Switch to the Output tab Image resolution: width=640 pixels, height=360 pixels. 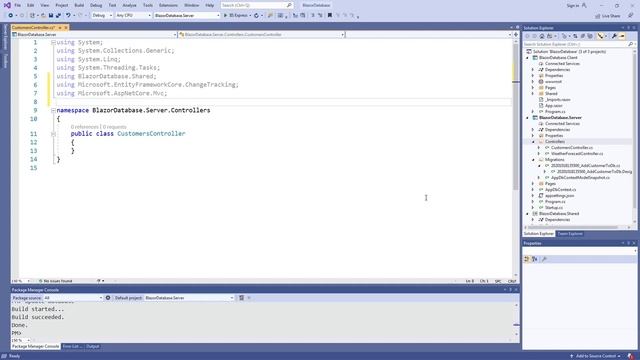(x=93, y=347)
